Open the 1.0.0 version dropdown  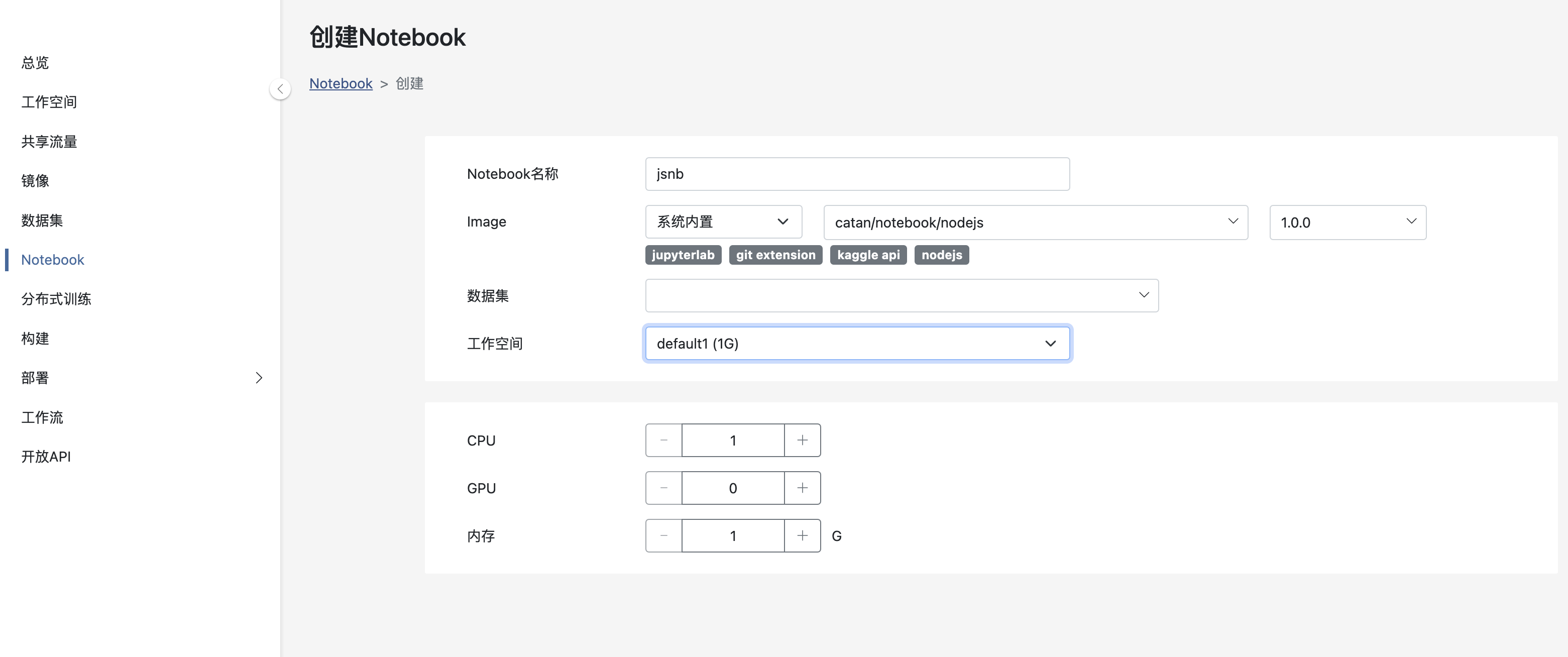[x=1347, y=222]
